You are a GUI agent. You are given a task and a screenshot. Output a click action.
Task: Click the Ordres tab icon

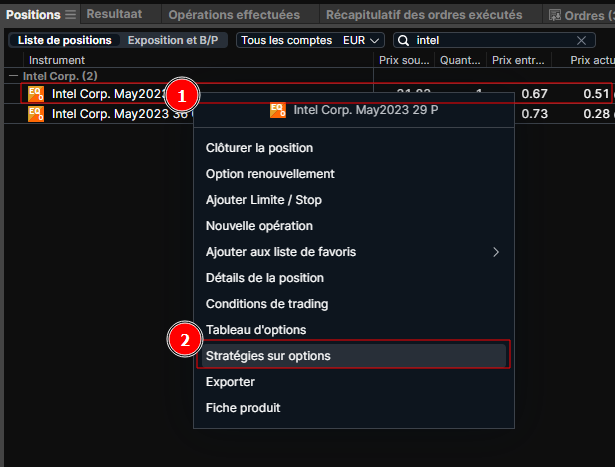555,15
